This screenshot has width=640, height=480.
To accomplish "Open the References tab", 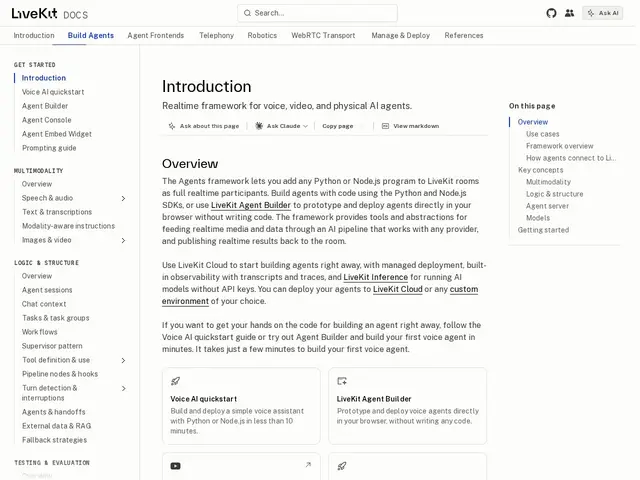I will [464, 36].
